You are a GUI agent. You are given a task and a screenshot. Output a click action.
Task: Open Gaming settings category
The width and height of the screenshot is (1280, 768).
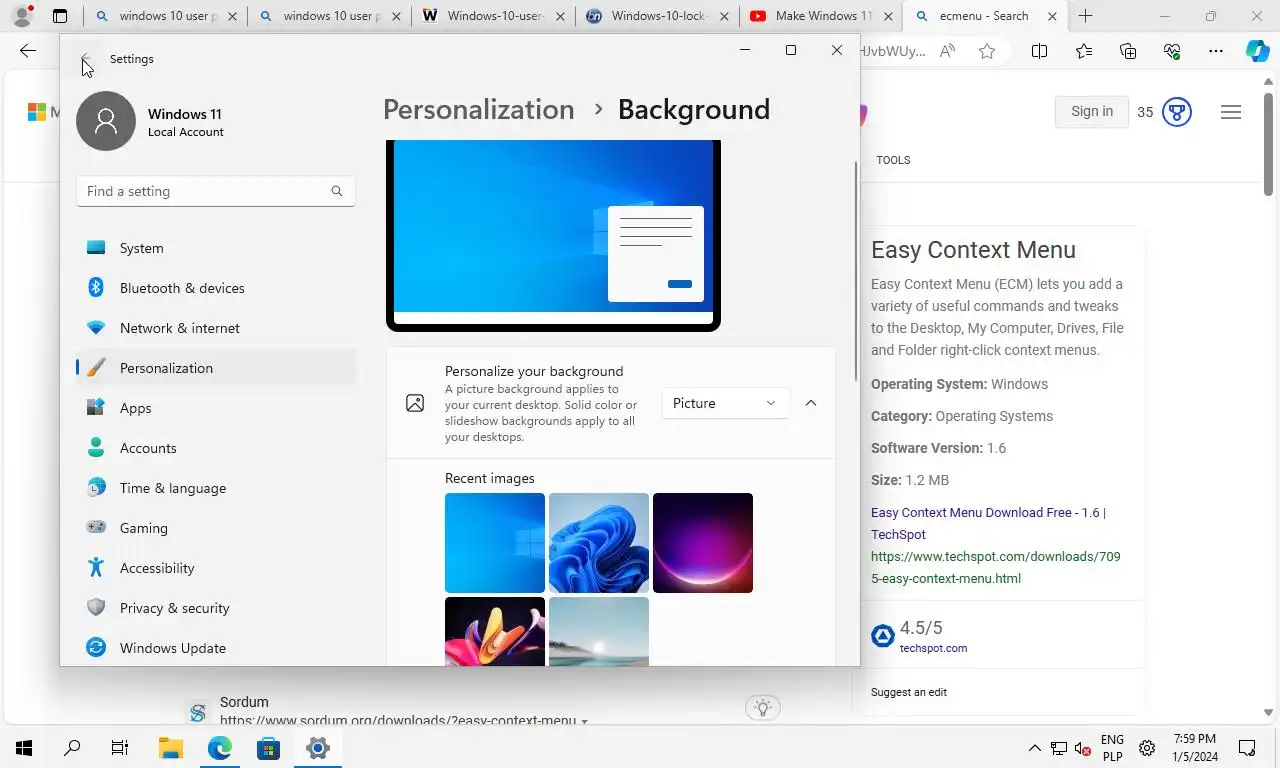coord(216,528)
